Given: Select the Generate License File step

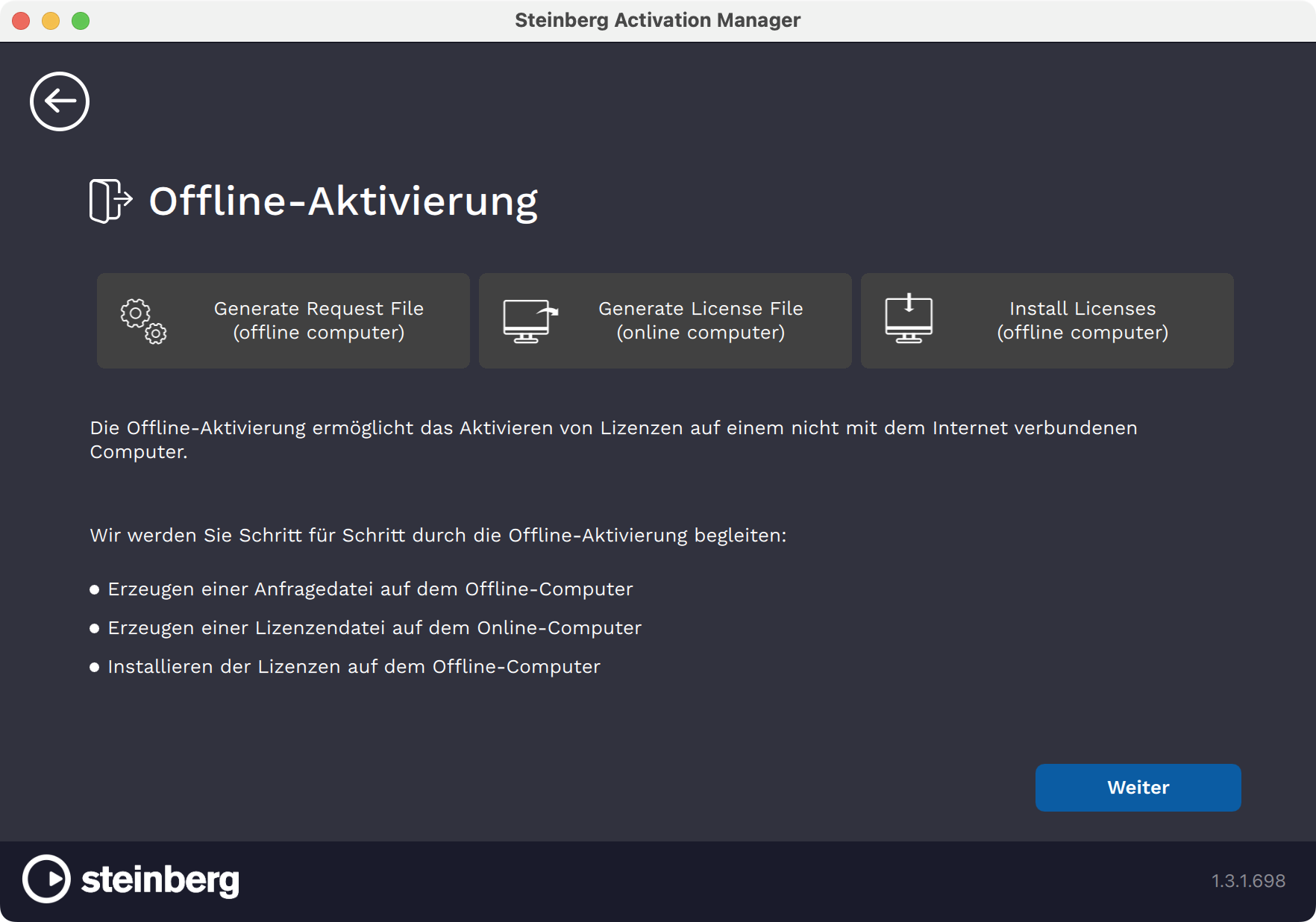Looking at the screenshot, I should [665, 321].
